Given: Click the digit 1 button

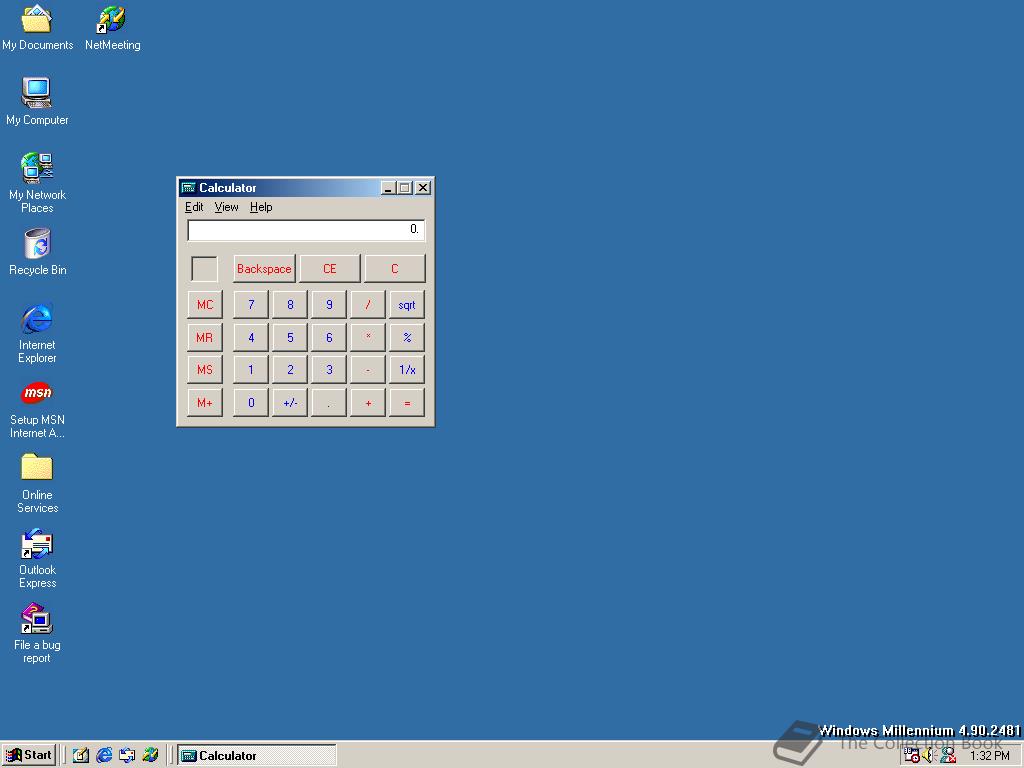Looking at the screenshot, I should click(251, 370).
